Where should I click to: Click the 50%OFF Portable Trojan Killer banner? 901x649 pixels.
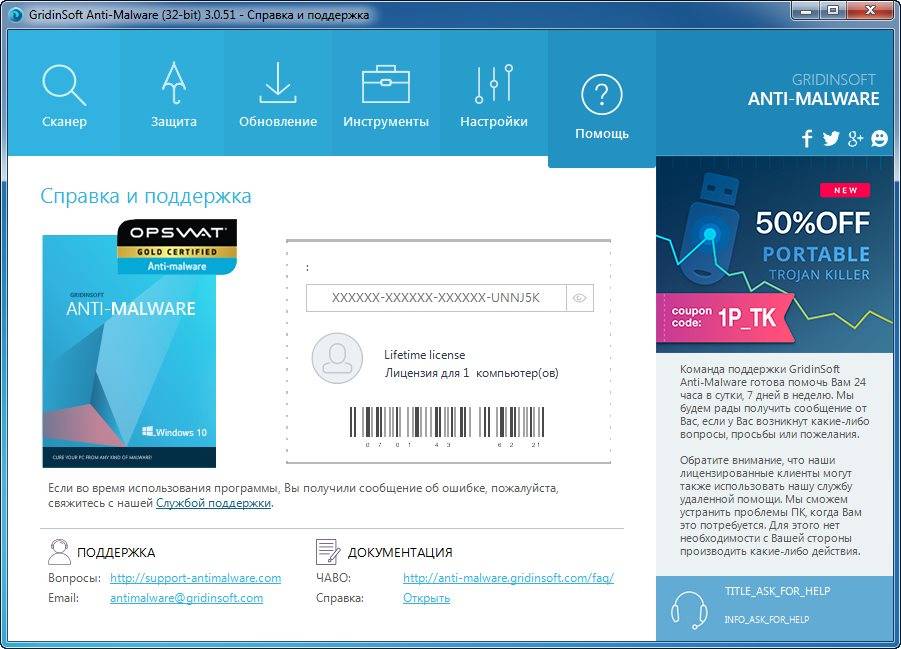click(x=775, y=255)
